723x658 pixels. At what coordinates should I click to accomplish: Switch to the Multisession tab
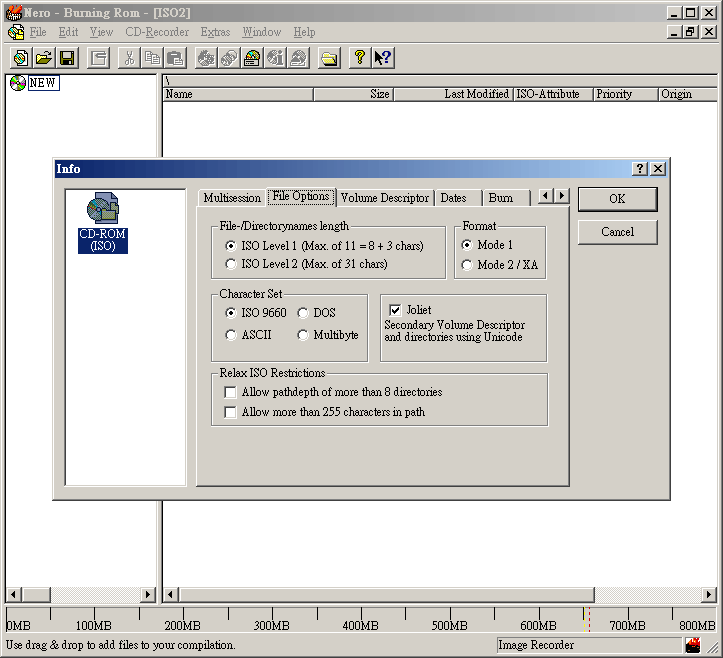pyautogui.click(x=232, y=198)
